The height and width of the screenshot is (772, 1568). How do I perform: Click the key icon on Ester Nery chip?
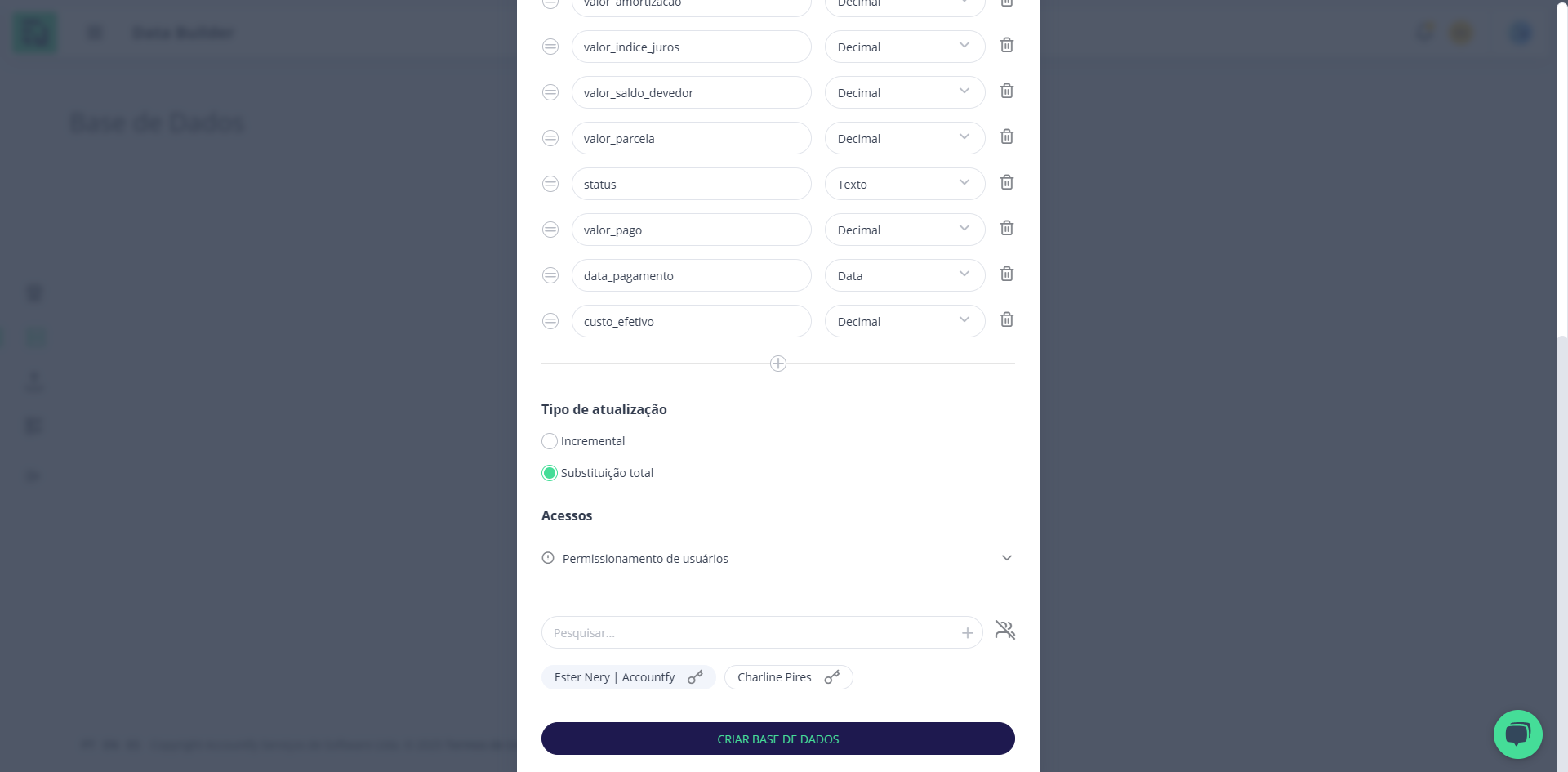tap(695, 677)
